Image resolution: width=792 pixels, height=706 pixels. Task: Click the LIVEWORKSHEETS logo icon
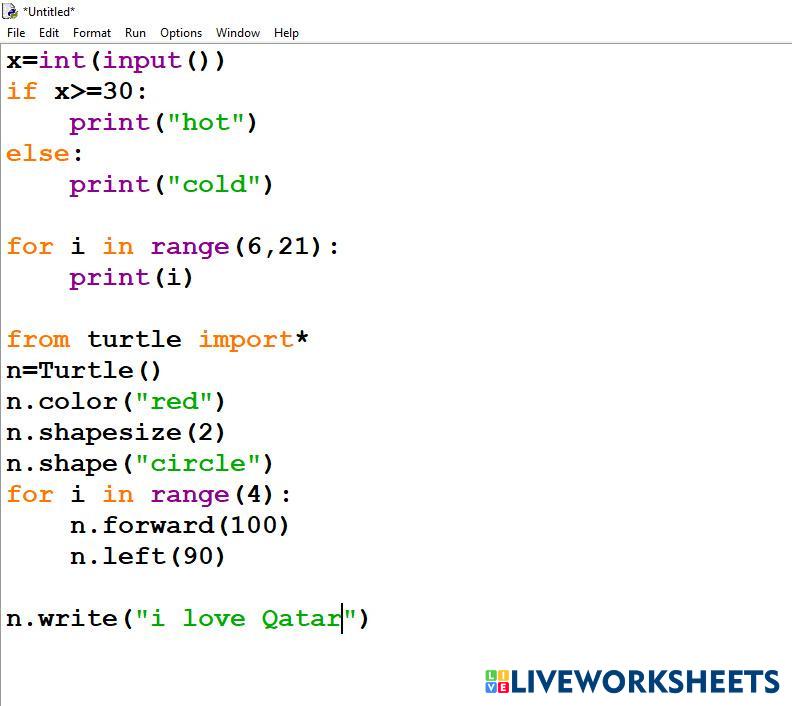tap(497, 682)
